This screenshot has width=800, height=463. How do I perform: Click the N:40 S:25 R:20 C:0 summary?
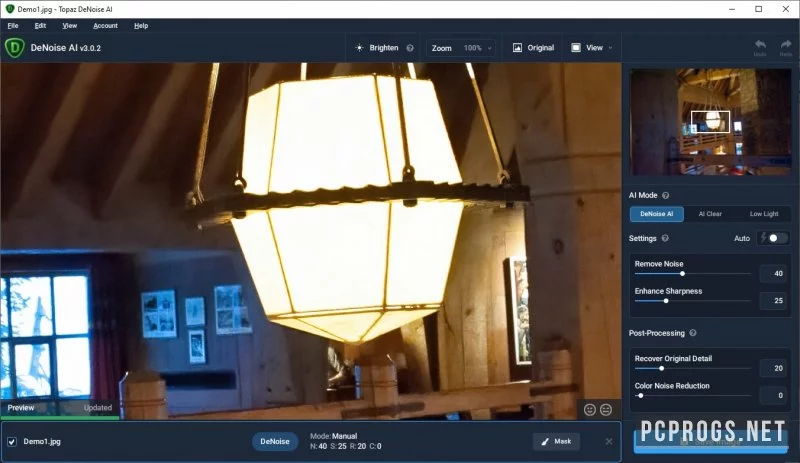tap(345, 446)
